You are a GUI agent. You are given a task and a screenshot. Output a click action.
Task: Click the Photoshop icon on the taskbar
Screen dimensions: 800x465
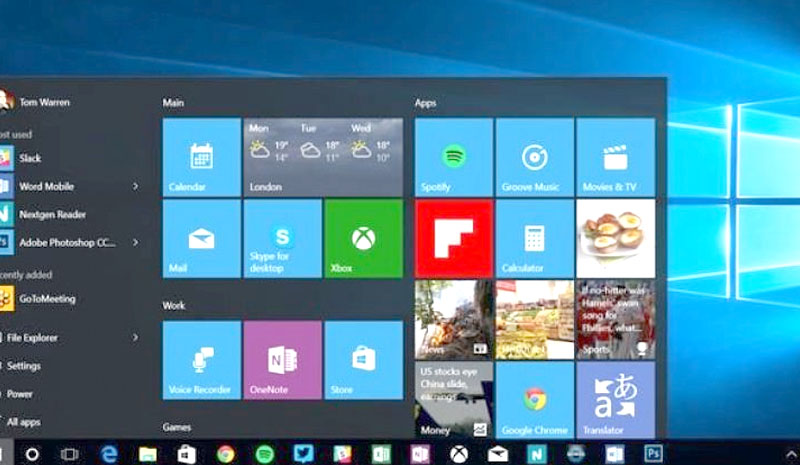coord(653,454)
